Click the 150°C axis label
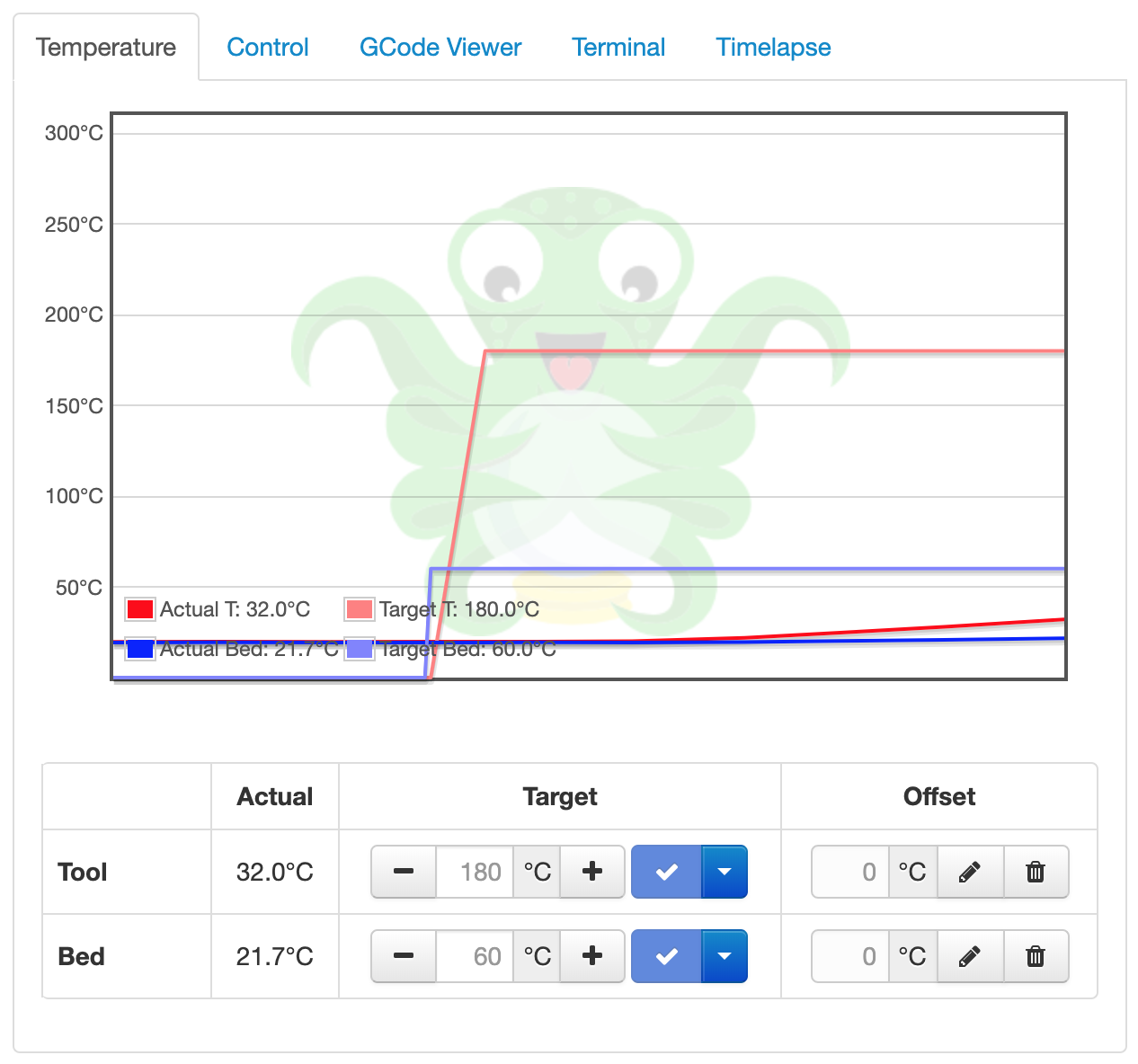The image size is (1138, 1064). (x=74, y=406)
